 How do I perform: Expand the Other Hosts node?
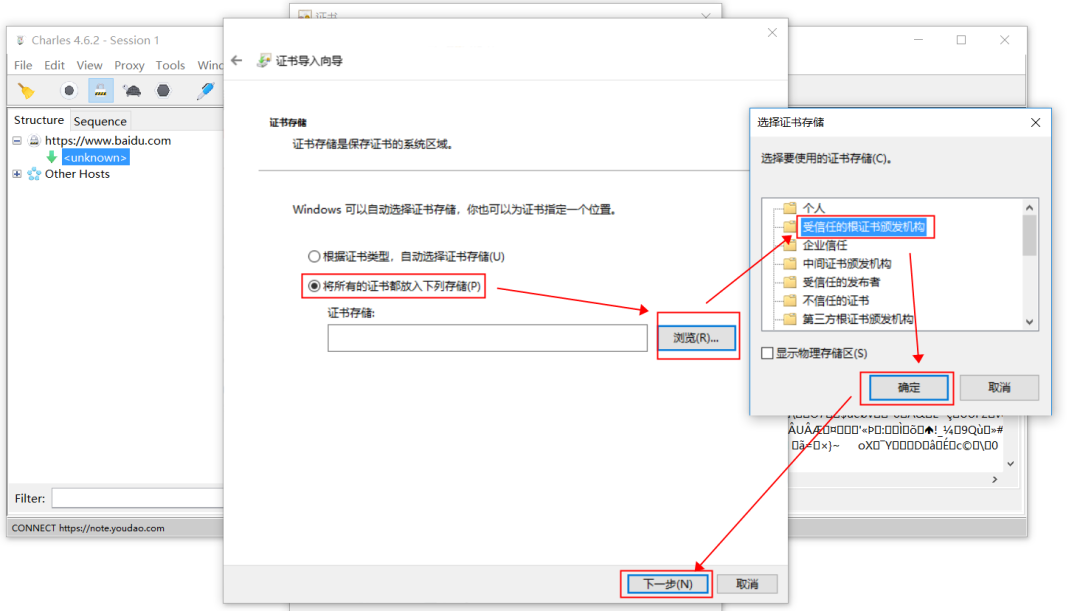coord(17,173)
